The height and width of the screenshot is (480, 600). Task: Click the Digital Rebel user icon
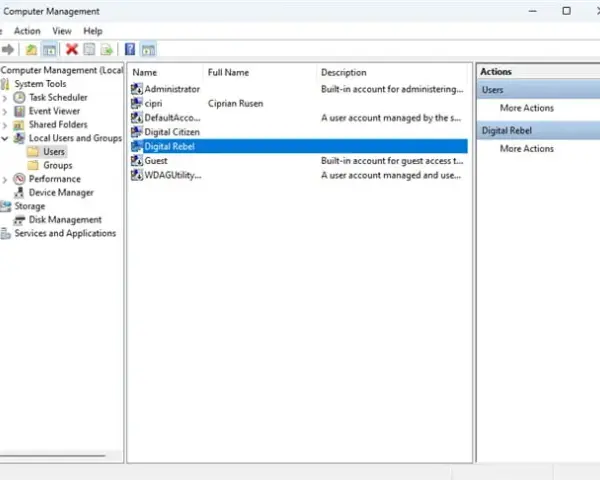click(137, 146)
